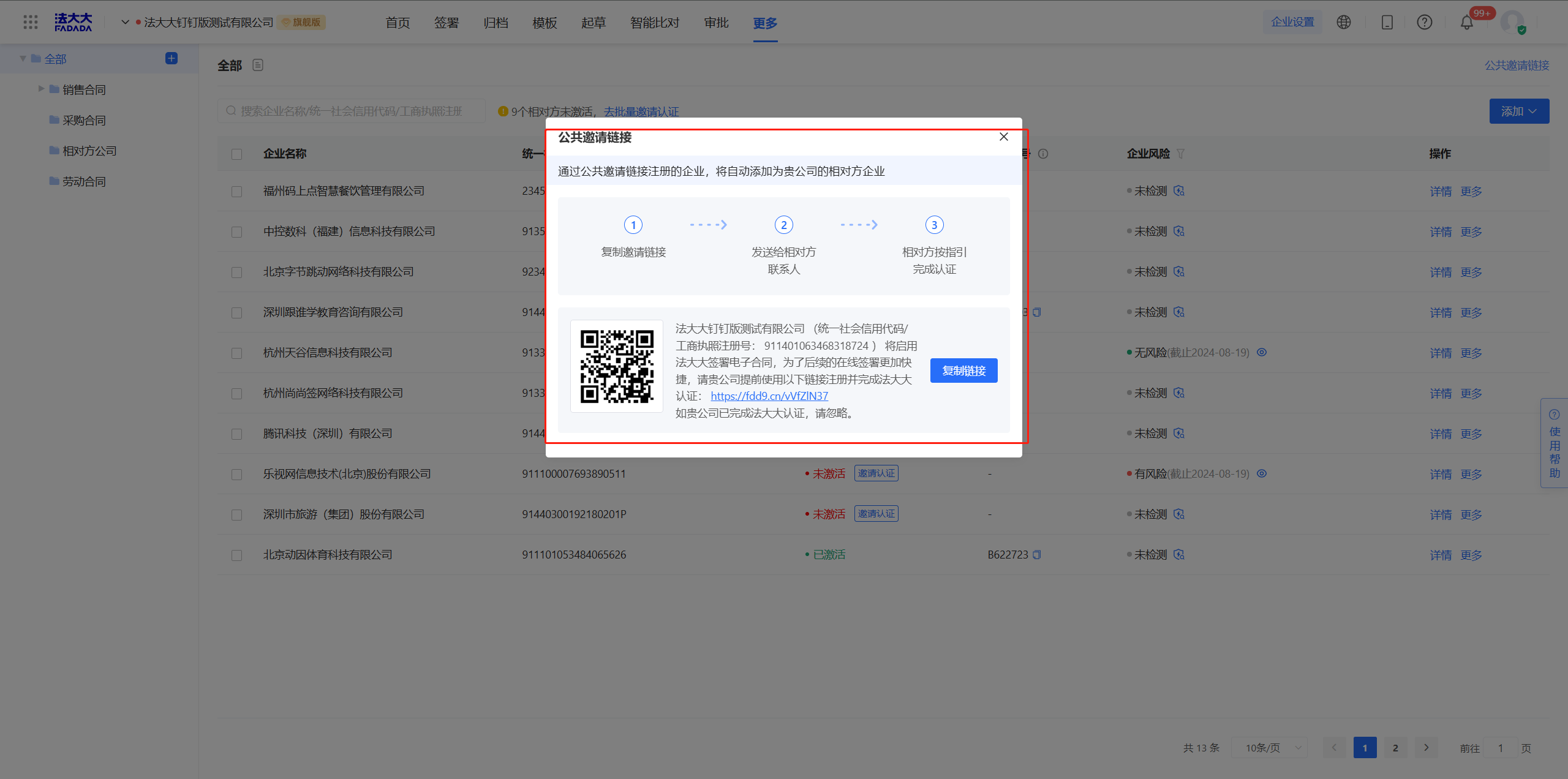Image resolution: width=1568 pixels, height=779 pixels.
Task: View risk eye icon for 杭州天谷信息科技
Action: [x=1262, y=352]
